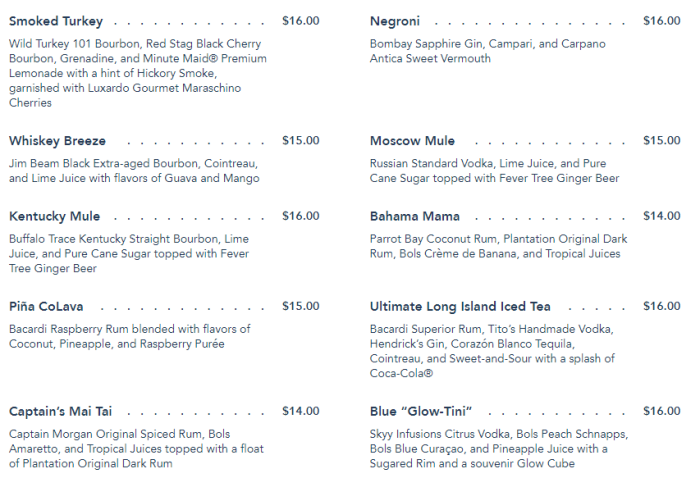
Task: Click the Piña CoLava heading
Action: pos(50,306)
